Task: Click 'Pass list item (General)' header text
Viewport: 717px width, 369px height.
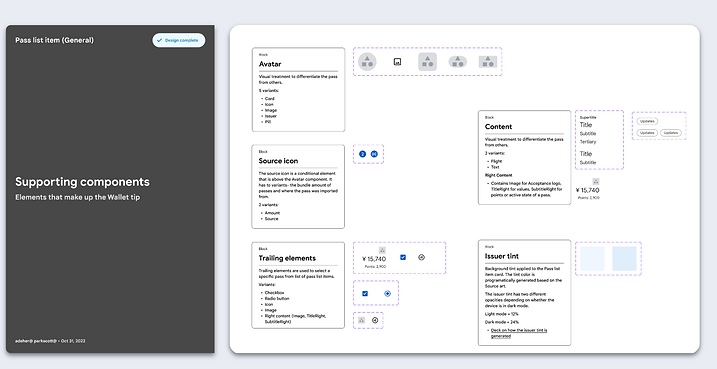Action: tap(54, 40)
